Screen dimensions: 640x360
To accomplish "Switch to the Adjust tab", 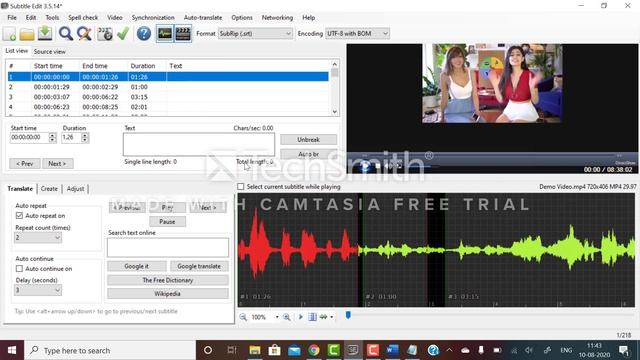I will (x=75, y=189).
